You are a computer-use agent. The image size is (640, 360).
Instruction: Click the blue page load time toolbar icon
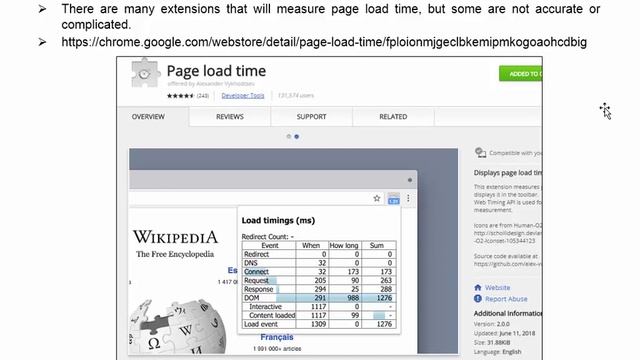(393, 199)
